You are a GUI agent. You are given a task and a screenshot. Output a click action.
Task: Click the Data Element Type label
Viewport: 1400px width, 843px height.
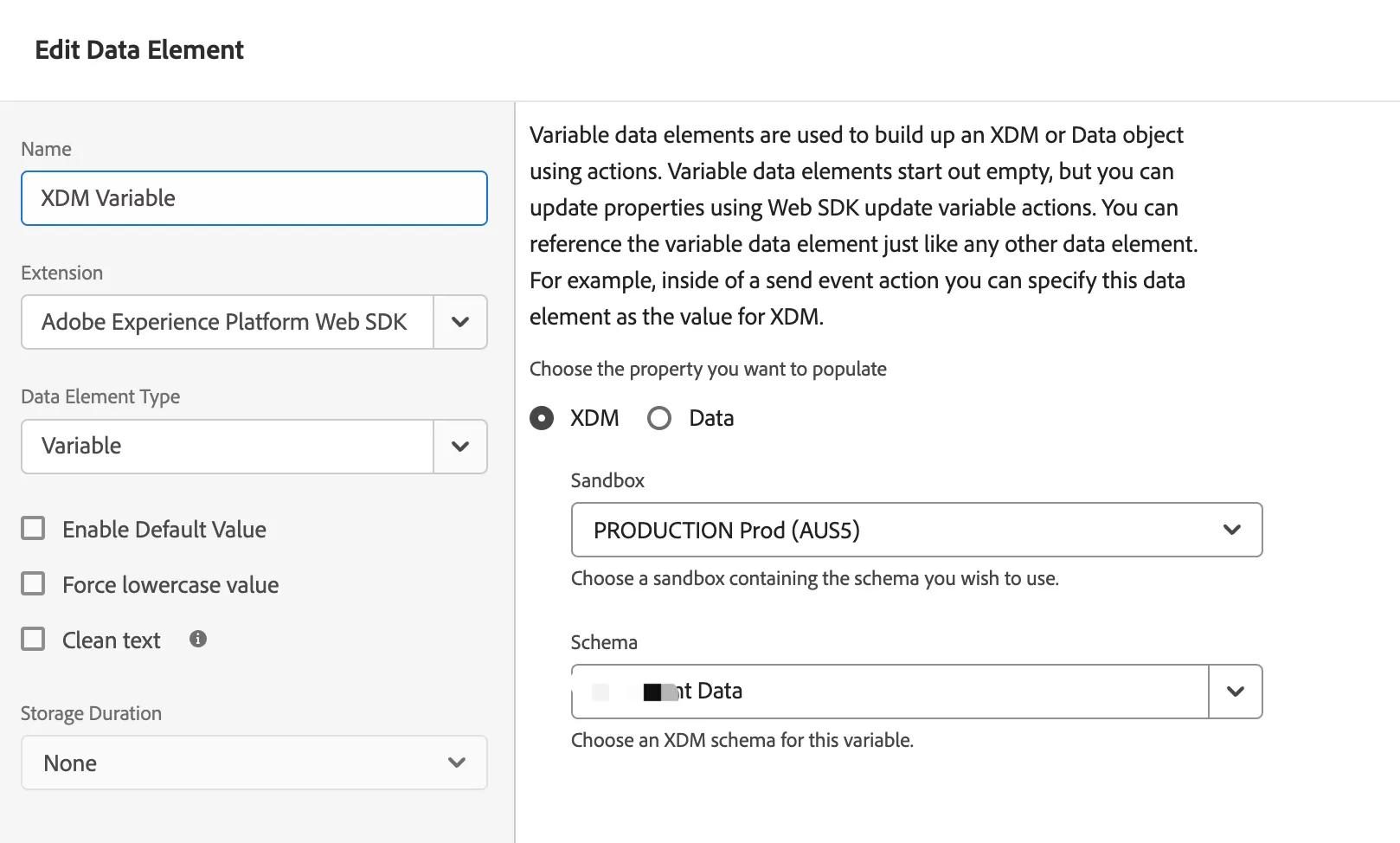tap(100, 396)
